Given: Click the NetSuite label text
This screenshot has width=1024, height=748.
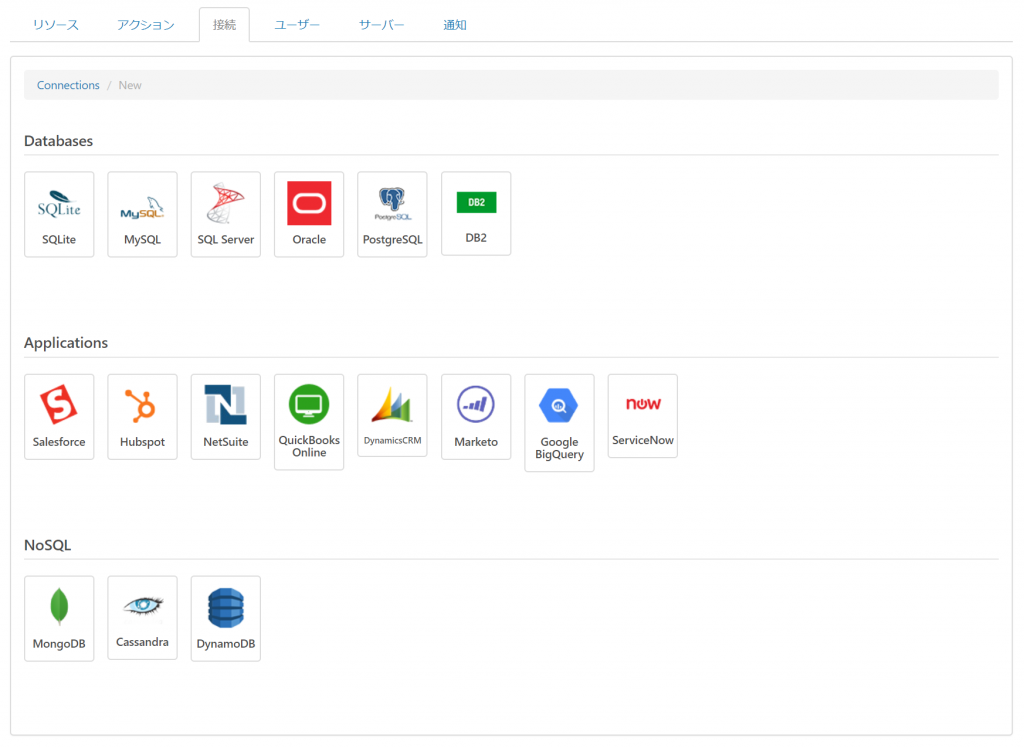Looking at the screenshot, I should point(225,442).
